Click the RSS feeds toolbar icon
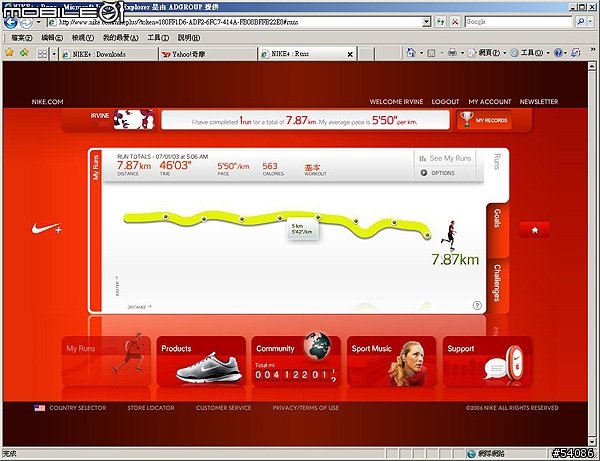Image resolution: width=600 pixels, height=461 pixels. pos(431,53)
